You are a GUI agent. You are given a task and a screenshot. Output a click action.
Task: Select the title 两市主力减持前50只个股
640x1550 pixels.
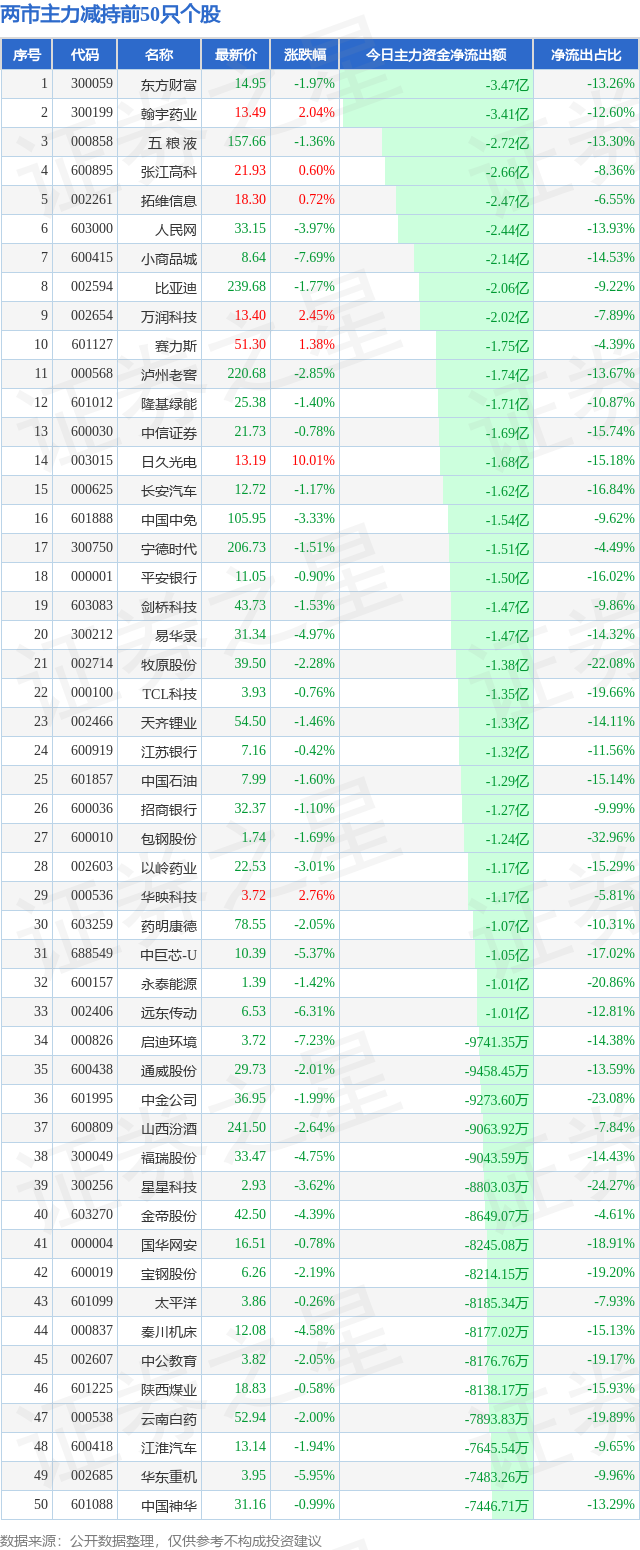(111, 15)
